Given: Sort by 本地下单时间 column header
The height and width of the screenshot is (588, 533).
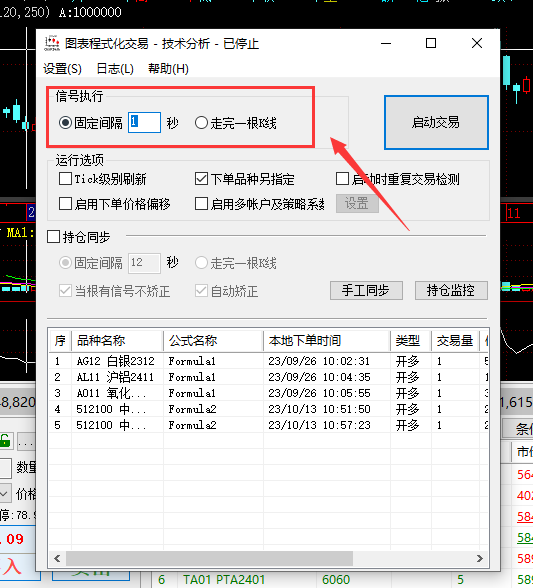Looking at the screenshot, I should [x=327, y=340].
